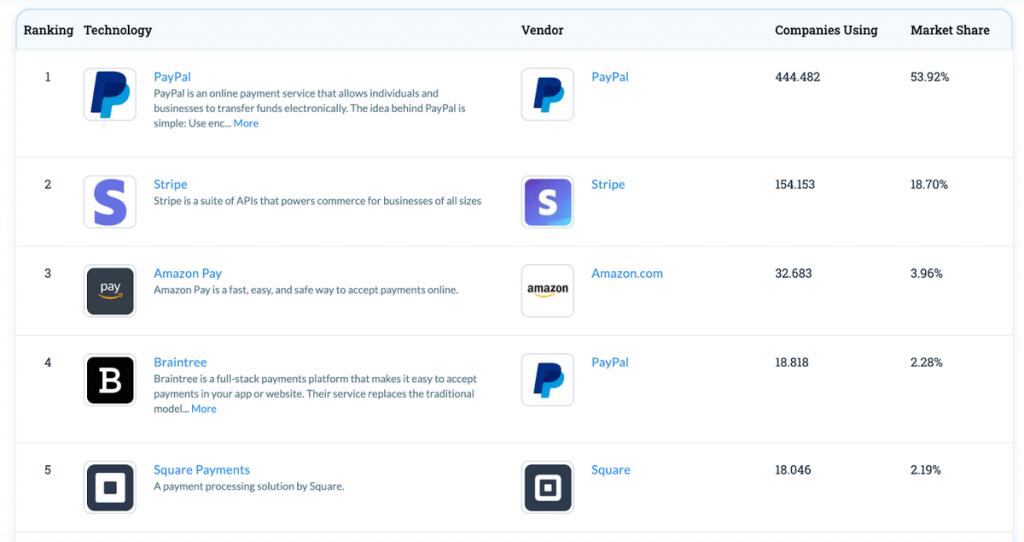The image size is (1024, 542).
Task: Open the Stripe technology title link
Action: 170,185
